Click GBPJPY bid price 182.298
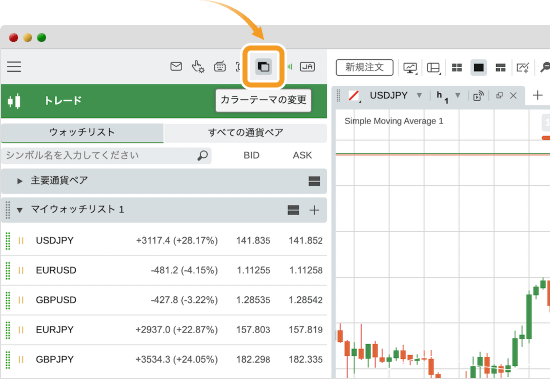Image resolution: width=550 pixels, height=379 pixels. (253, 360)
